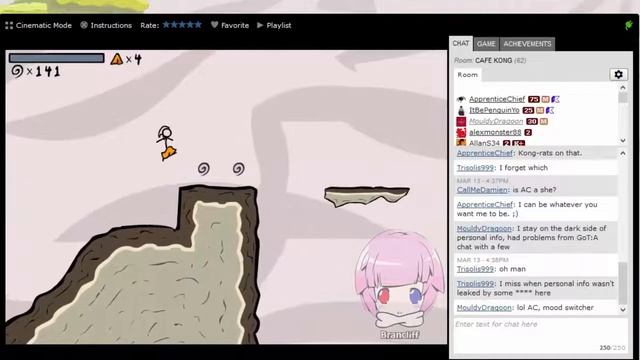Viewport: 640px width, 360px height.
Task: Click alexmonster88's avatar in the user list
Action: click(461, 132)
